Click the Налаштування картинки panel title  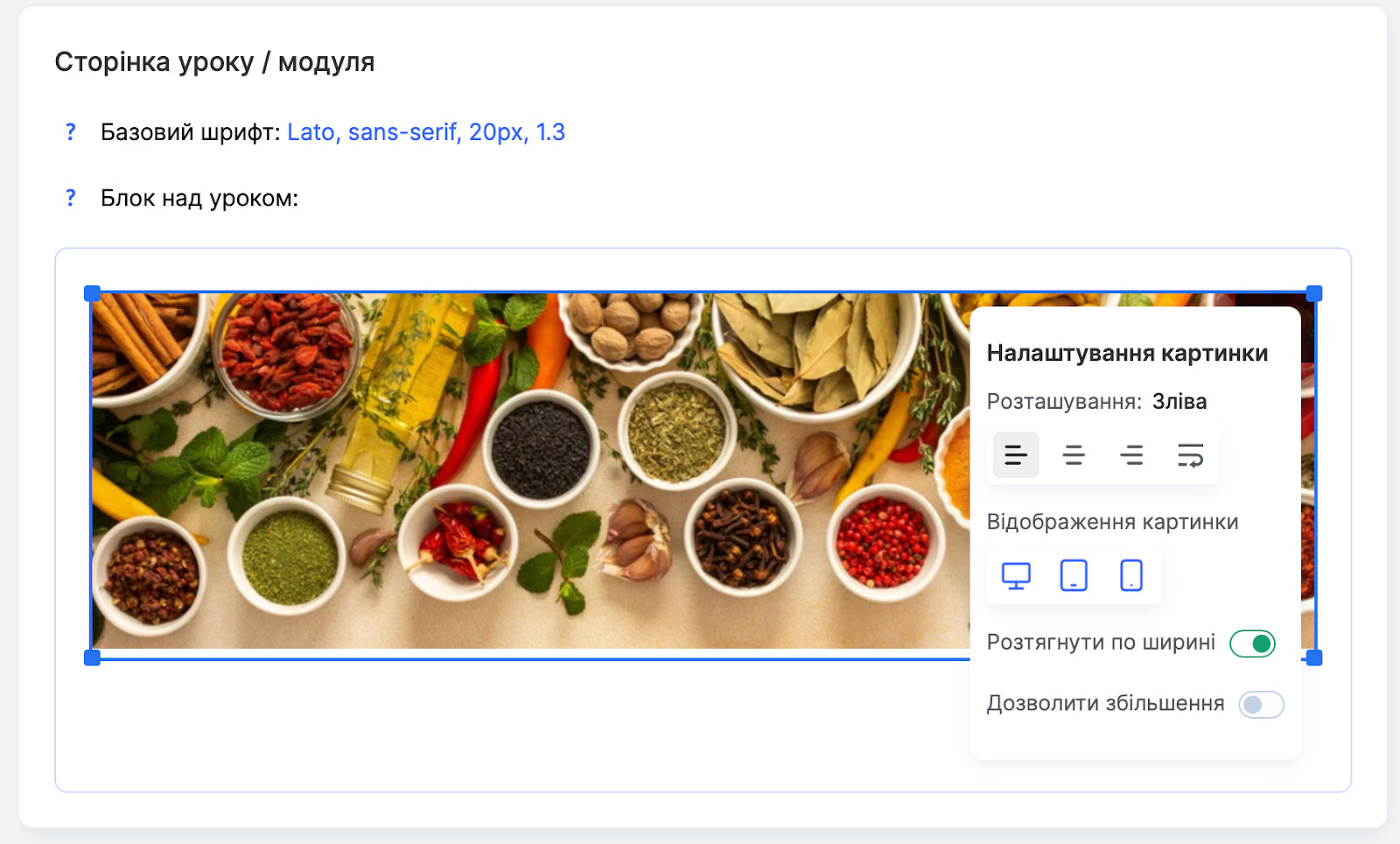tap(1127, 353)
